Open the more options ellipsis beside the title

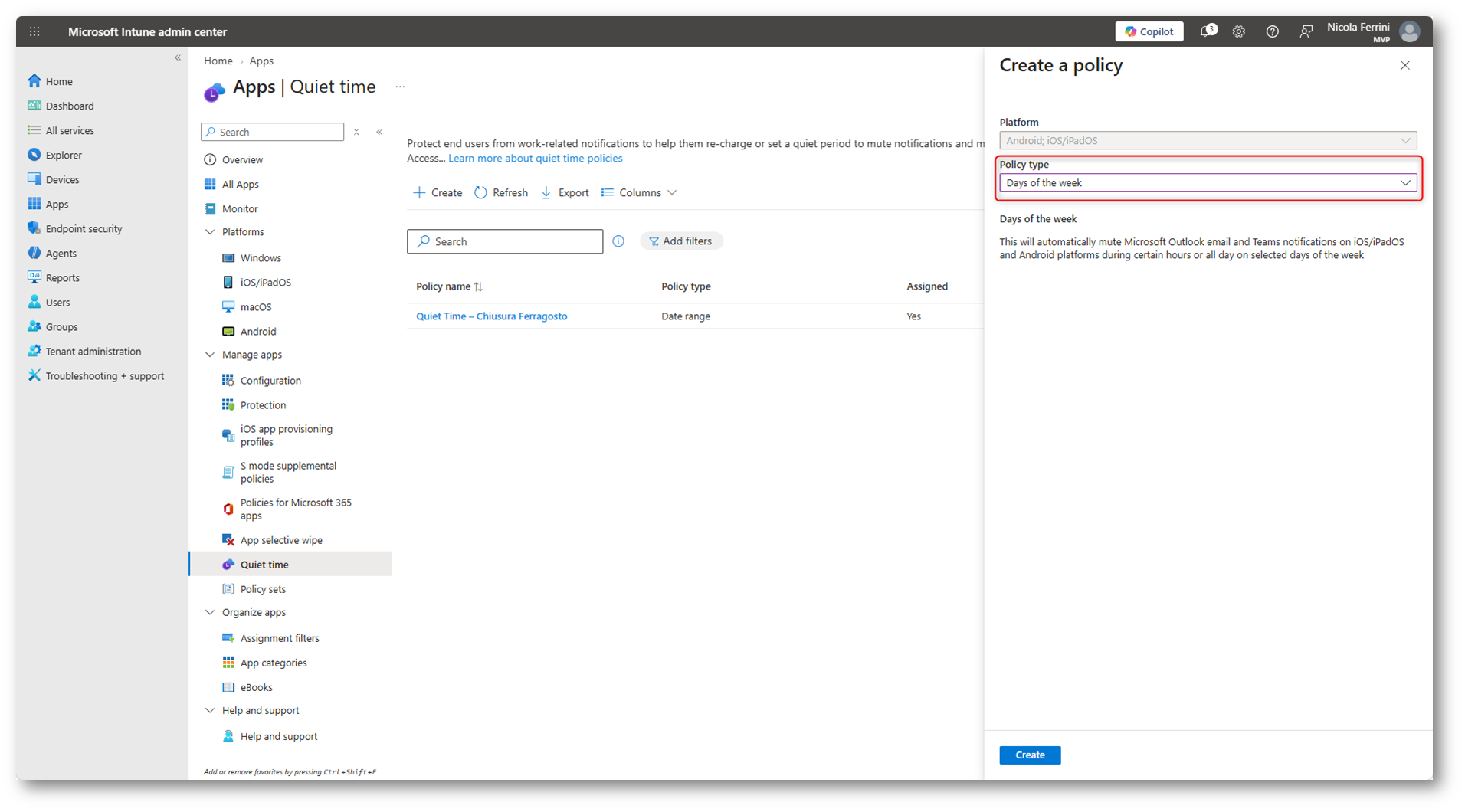(x=400, y=87)
